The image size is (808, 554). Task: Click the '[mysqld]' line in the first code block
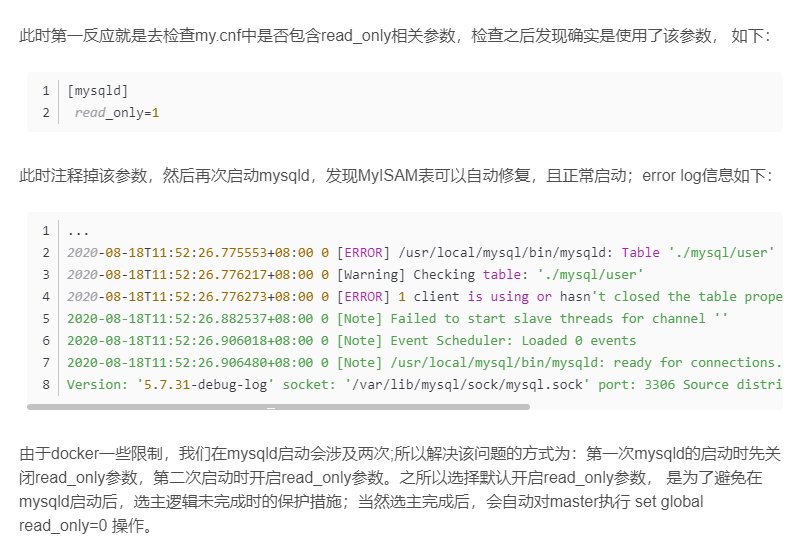click(x=97, y=91)
